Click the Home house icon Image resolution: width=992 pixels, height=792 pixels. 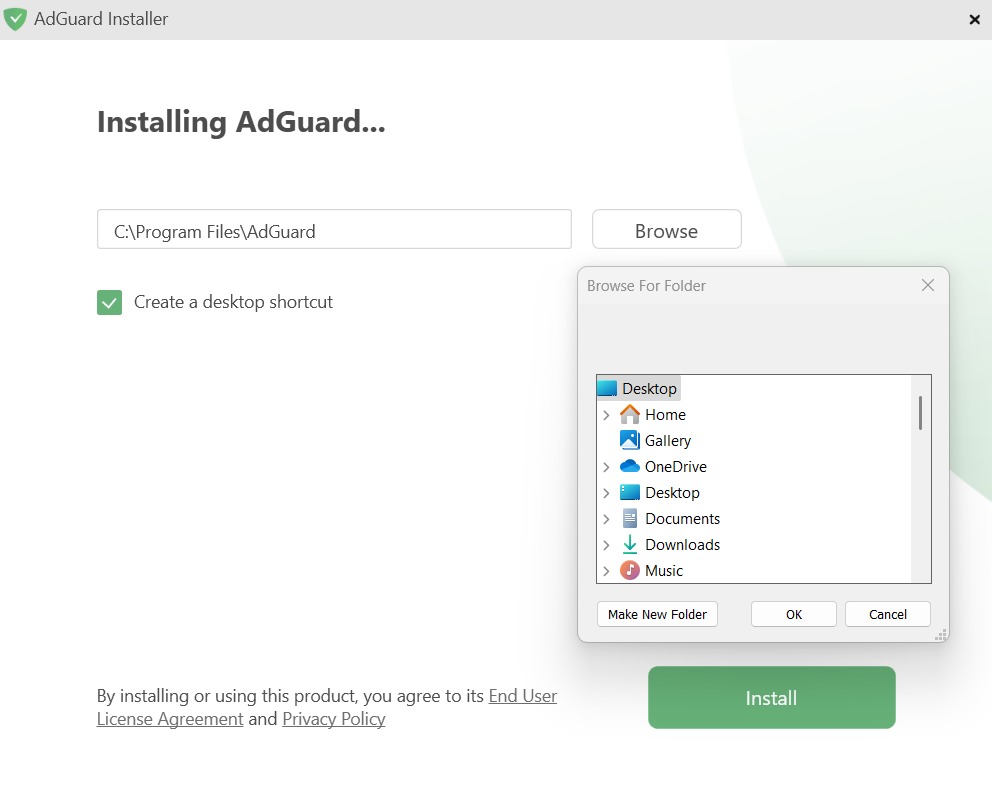tap(629, 414)
